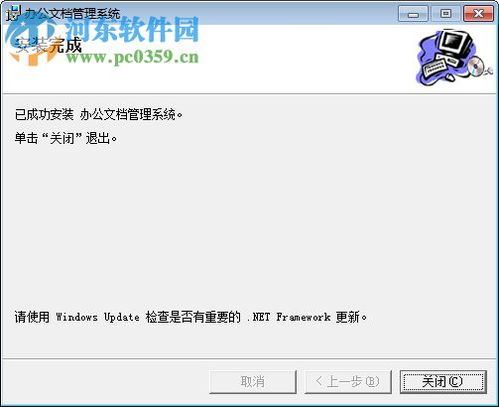Maximize the installer window
The image size is (499, 407).
[446, 14]
